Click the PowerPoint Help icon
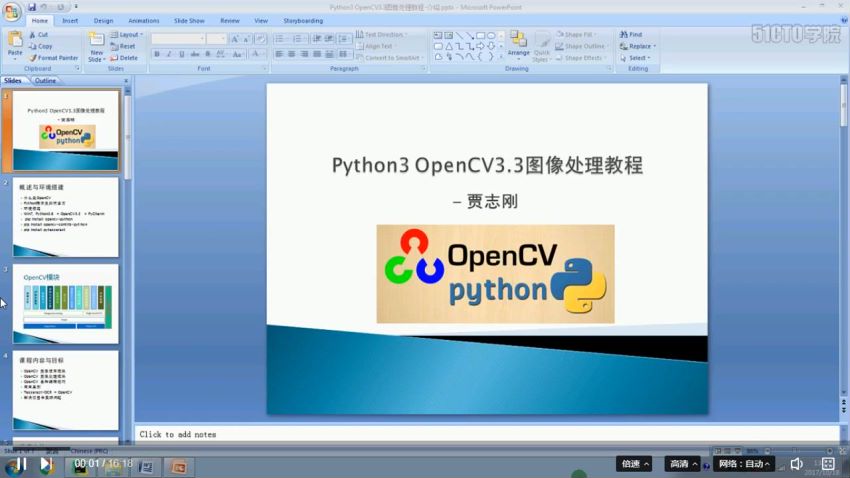Viewport: 850px width, 478px height. tap(843, 21)
